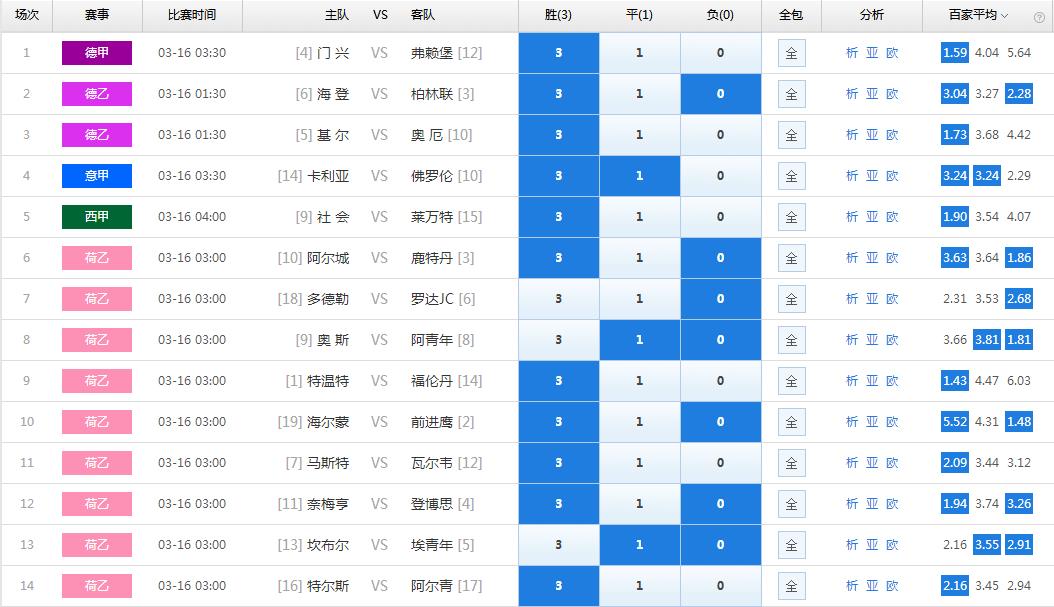Click away team 埃青年 in row 13
1054x607 pixels.
tap(432, 545)
